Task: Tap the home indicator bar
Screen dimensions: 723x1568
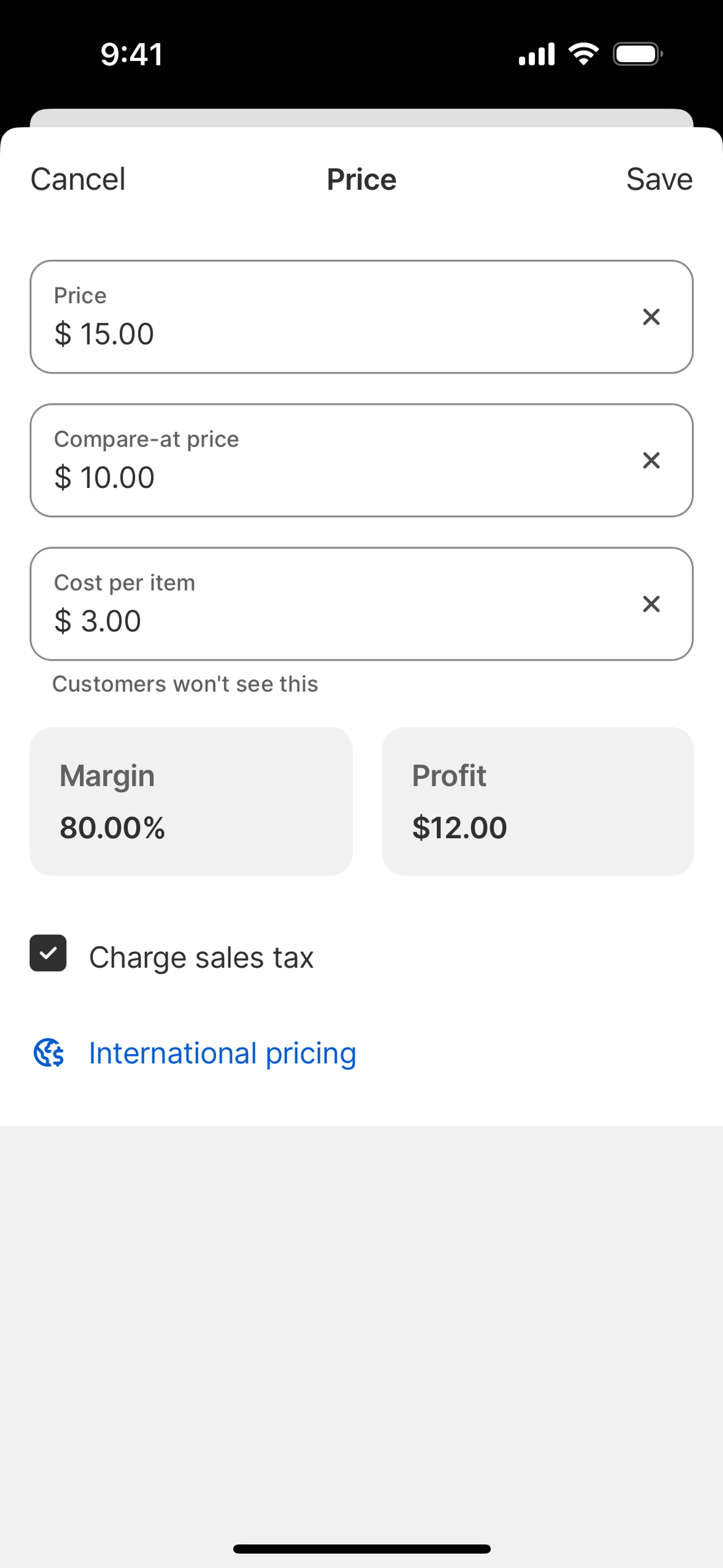Action: click(x=361, y=1548)
